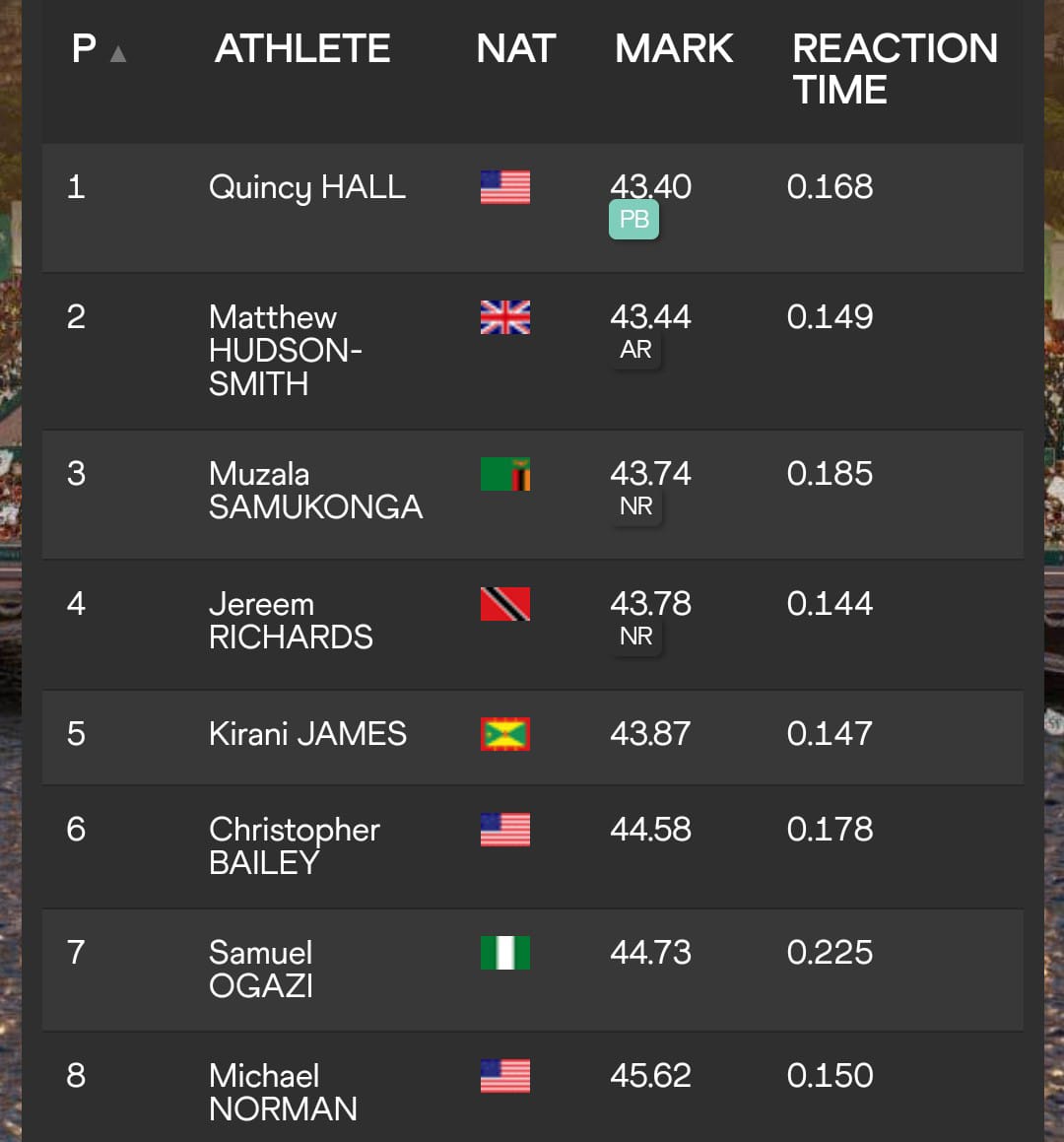Click the Grenada flag beside Kirani James
The height and width of the screenshot is (1142, 1064).
click(505, 734)
